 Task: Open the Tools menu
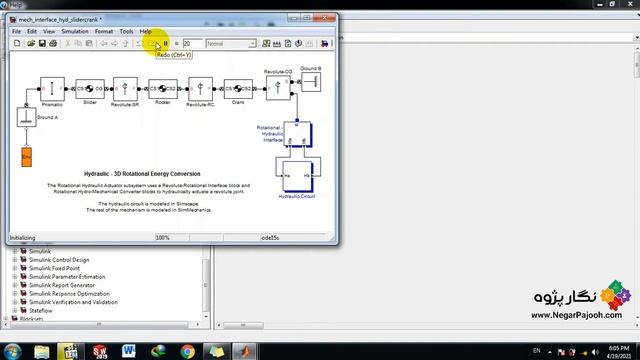tap(126, 31)
